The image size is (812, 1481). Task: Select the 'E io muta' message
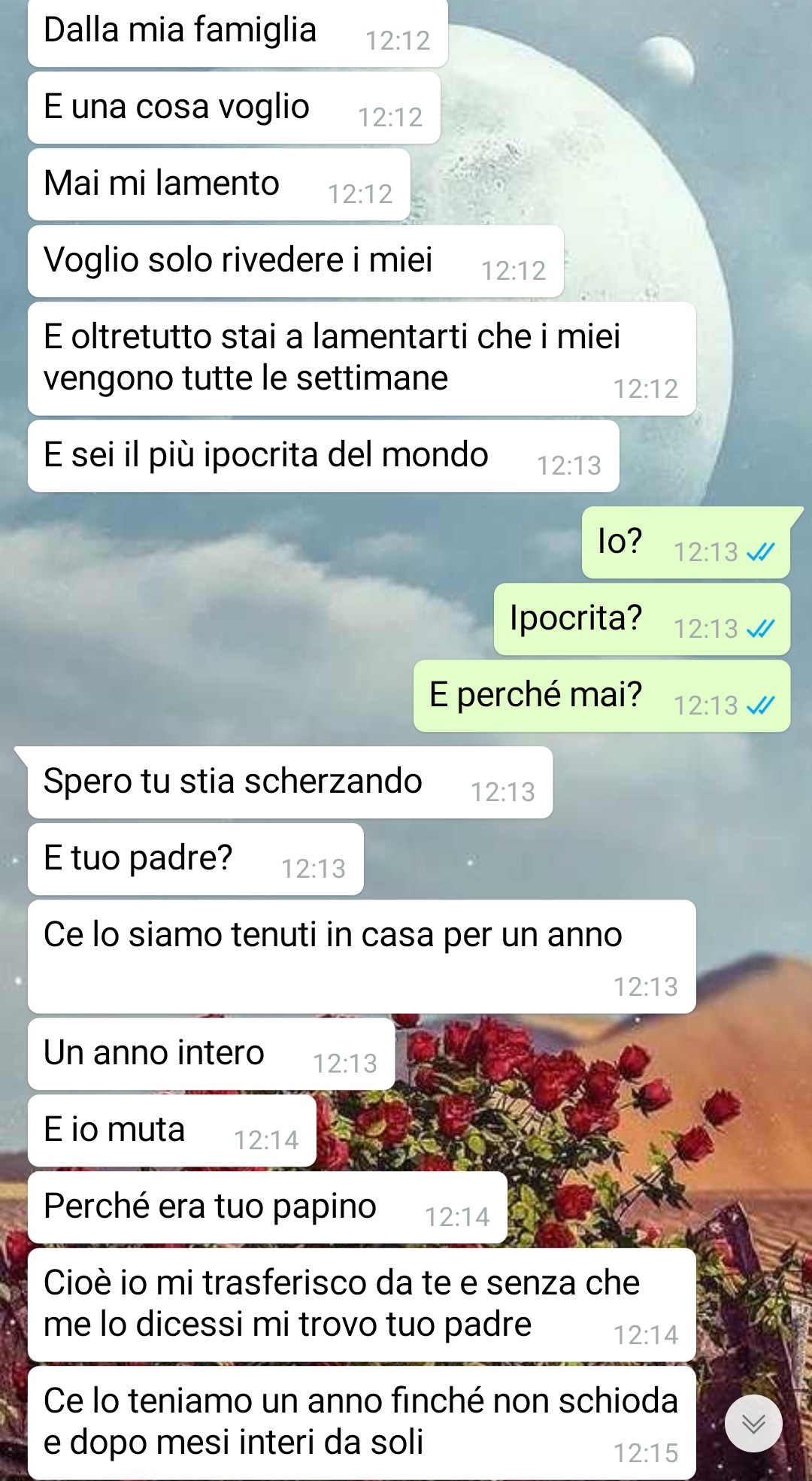(x=172, y=1130)
